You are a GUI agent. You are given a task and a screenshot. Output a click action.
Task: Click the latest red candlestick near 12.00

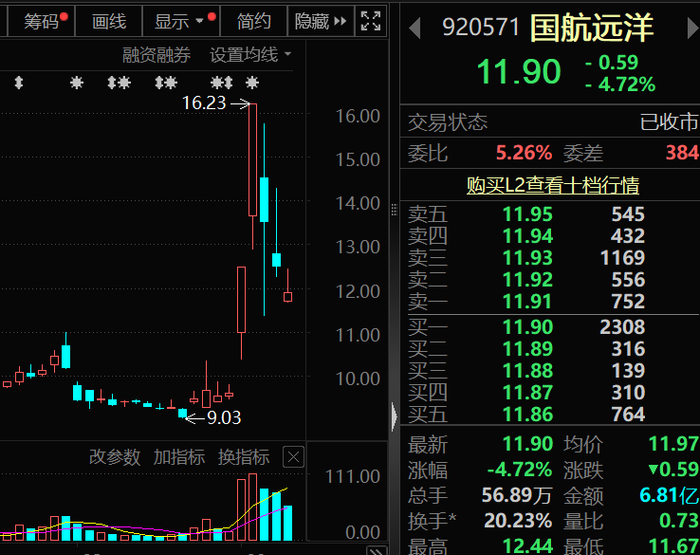point(288,296)
